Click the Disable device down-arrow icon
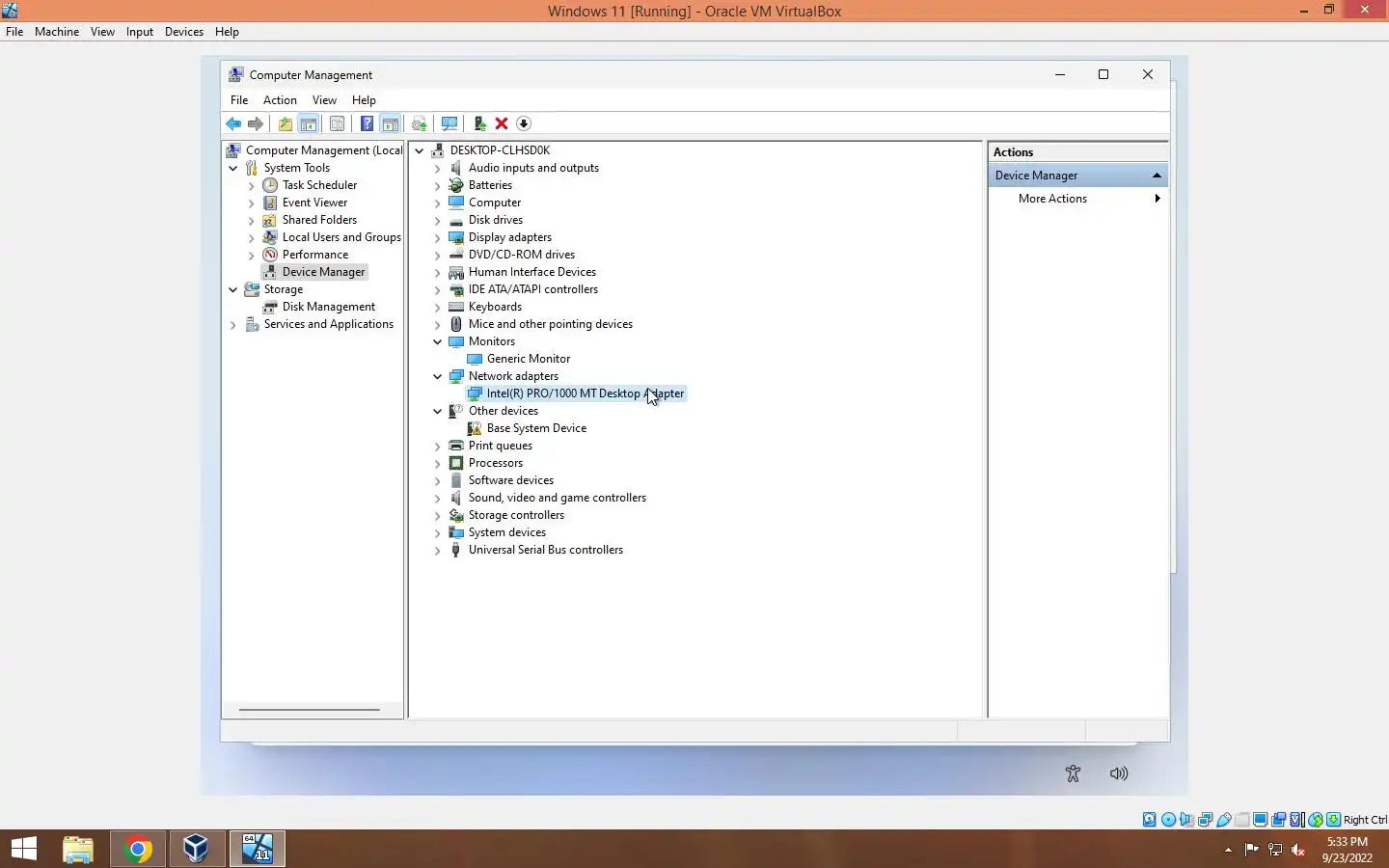This screenshot has height=868, width=1389. tap(524, 123)
